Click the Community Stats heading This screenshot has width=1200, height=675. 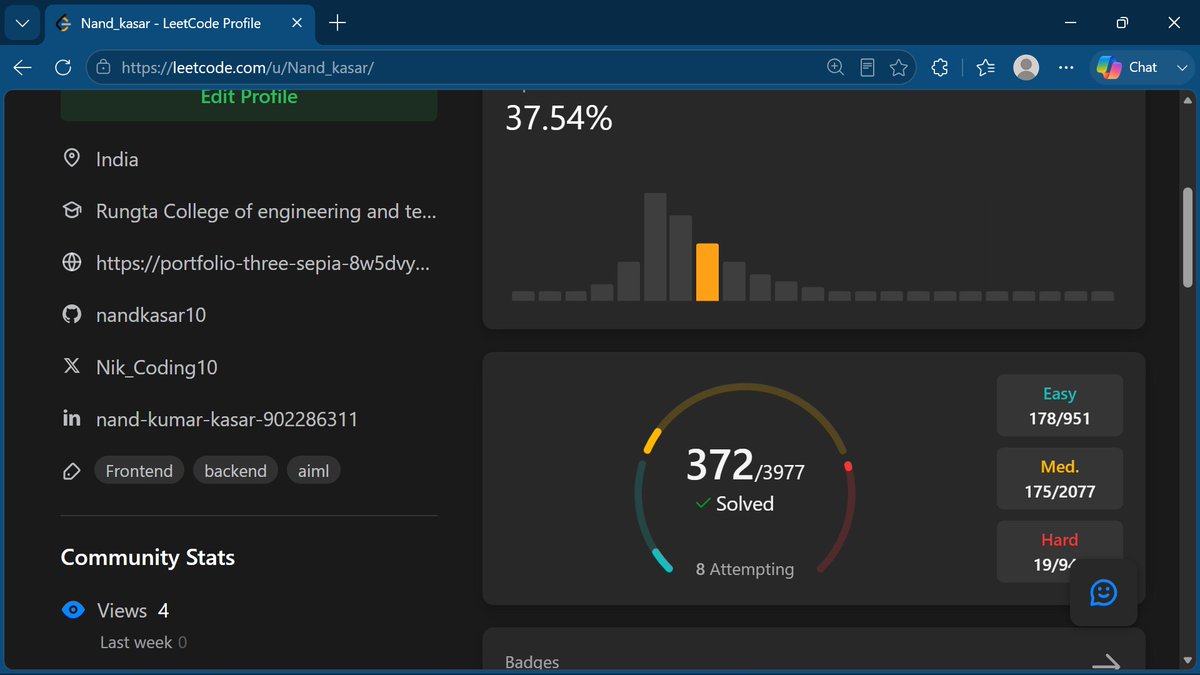pos(148,557)
